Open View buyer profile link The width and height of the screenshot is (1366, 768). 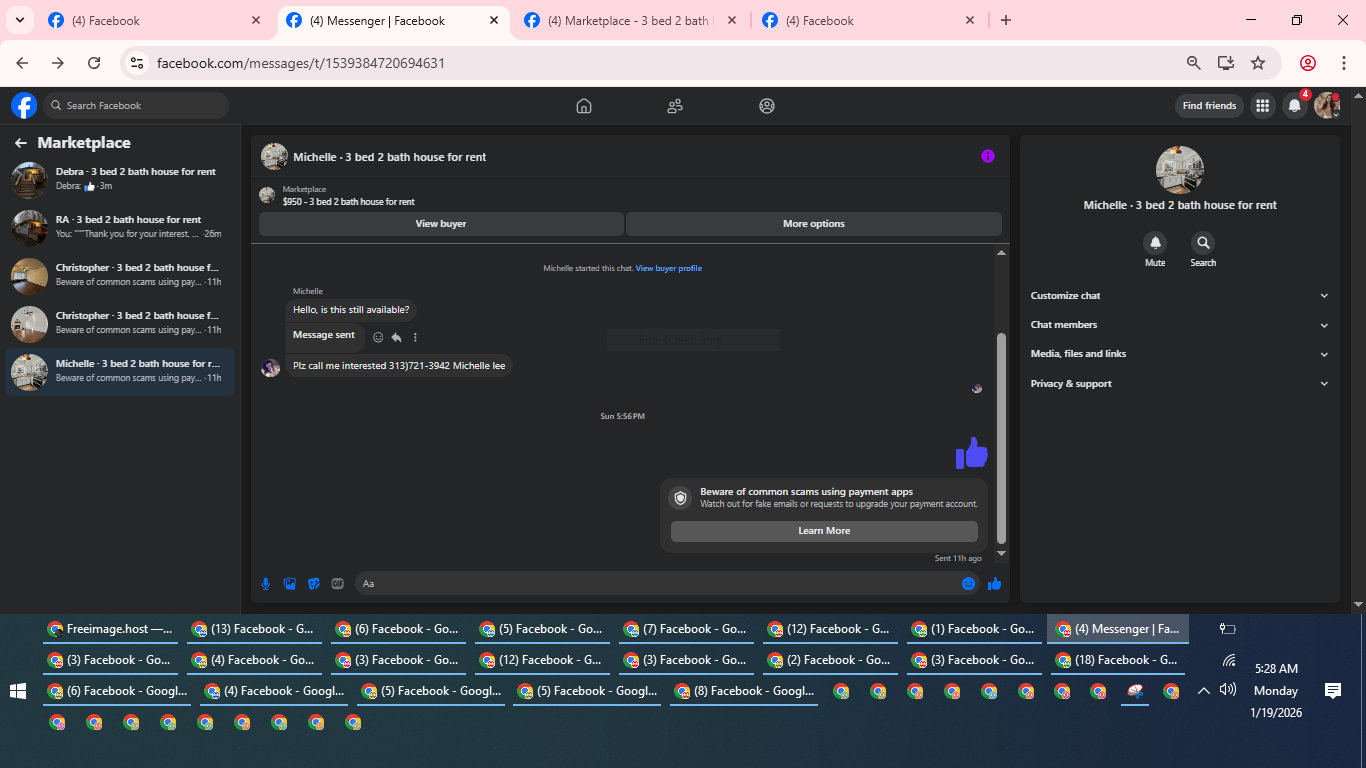(x=669, y=268)
